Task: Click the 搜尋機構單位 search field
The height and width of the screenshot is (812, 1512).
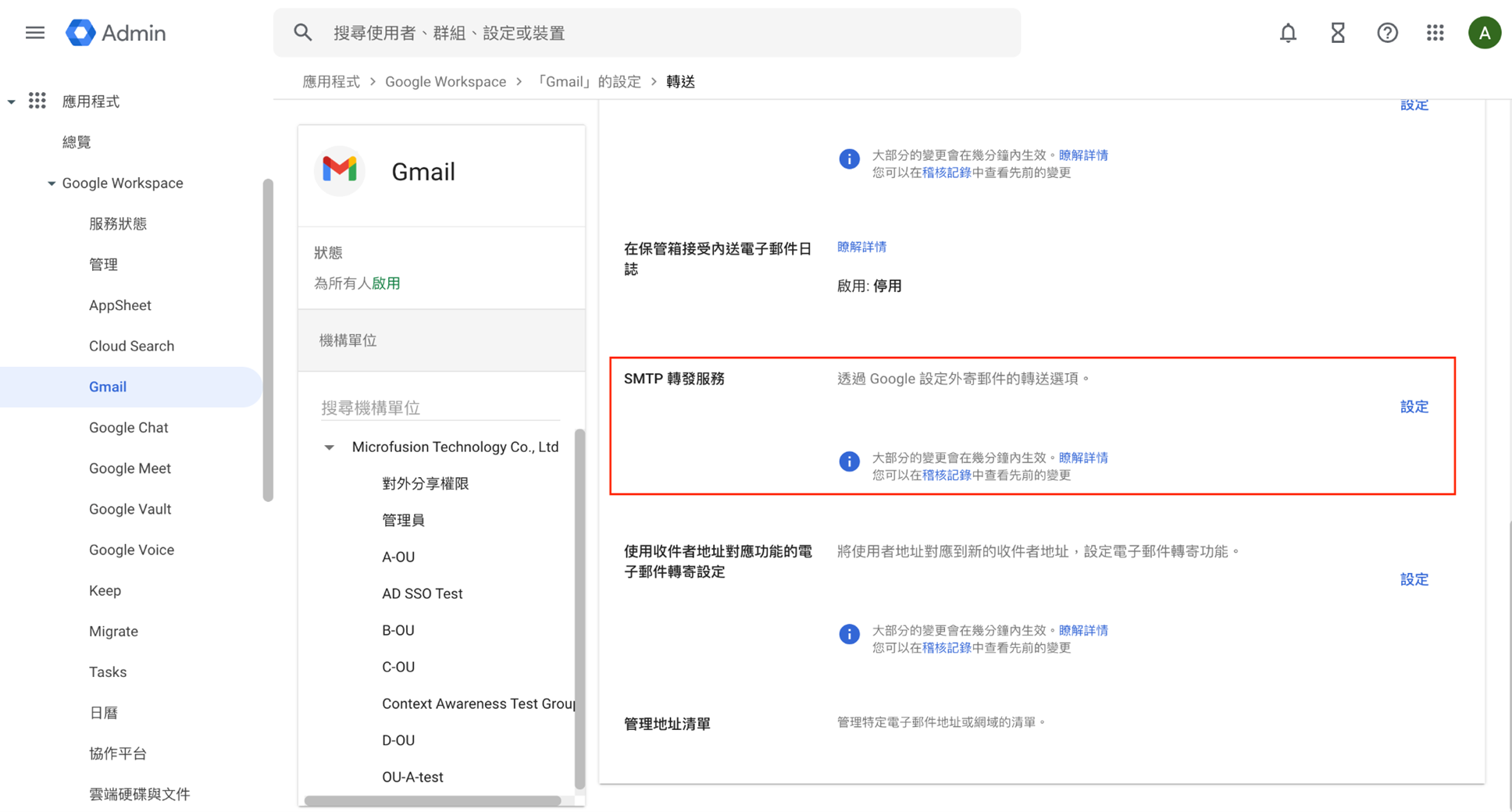Action: [x=440, y=408]
